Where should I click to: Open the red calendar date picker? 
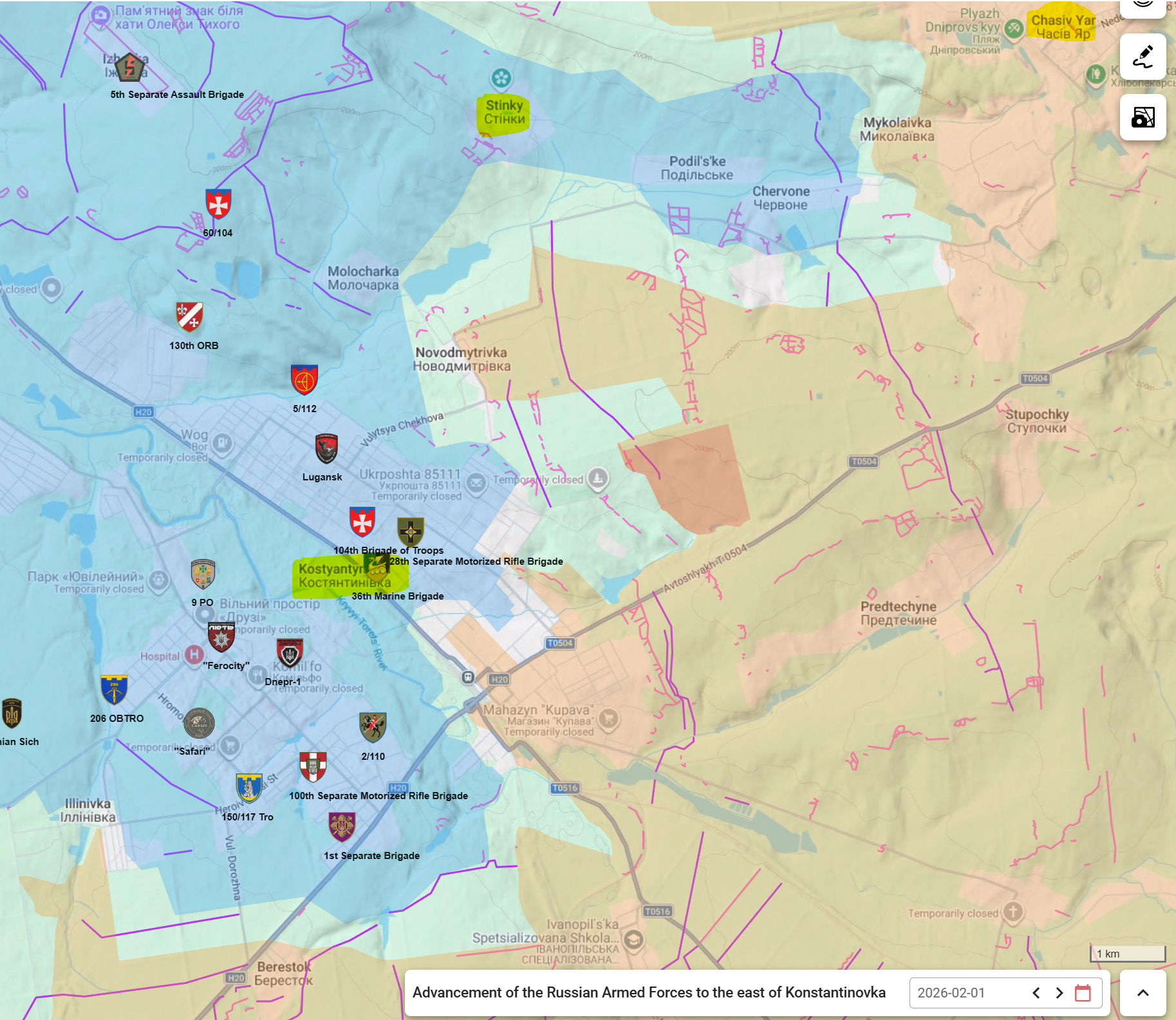click(1083, 992)
